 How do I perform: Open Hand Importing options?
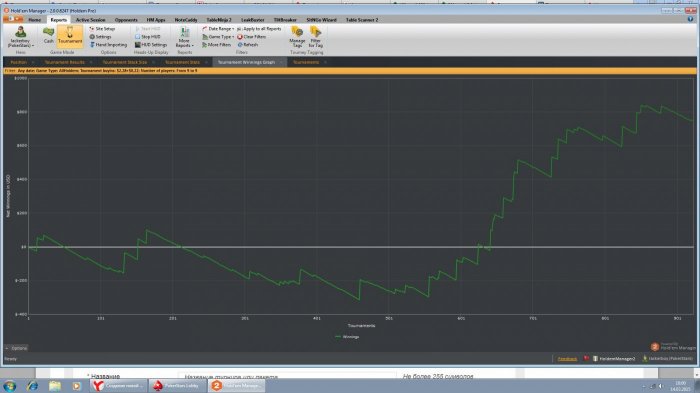point(108,45)
